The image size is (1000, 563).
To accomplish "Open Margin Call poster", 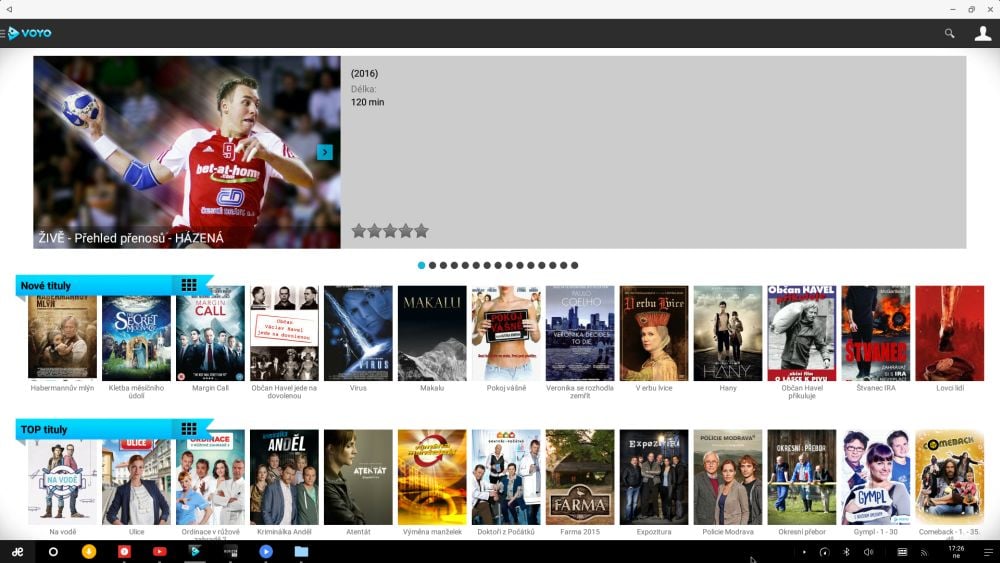I will click(210, 333).
